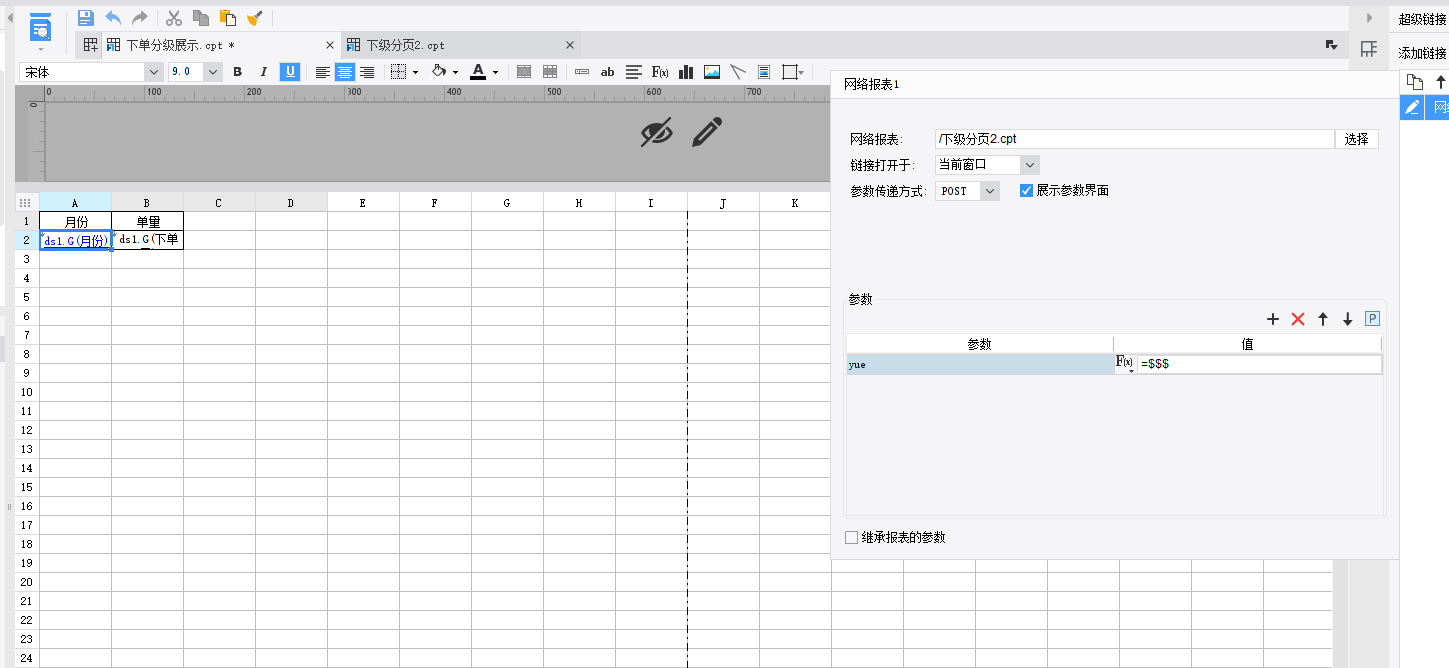1449x668 pixels.
Task: Expand the right panel arrow at top
Action: coord(1369,18)
